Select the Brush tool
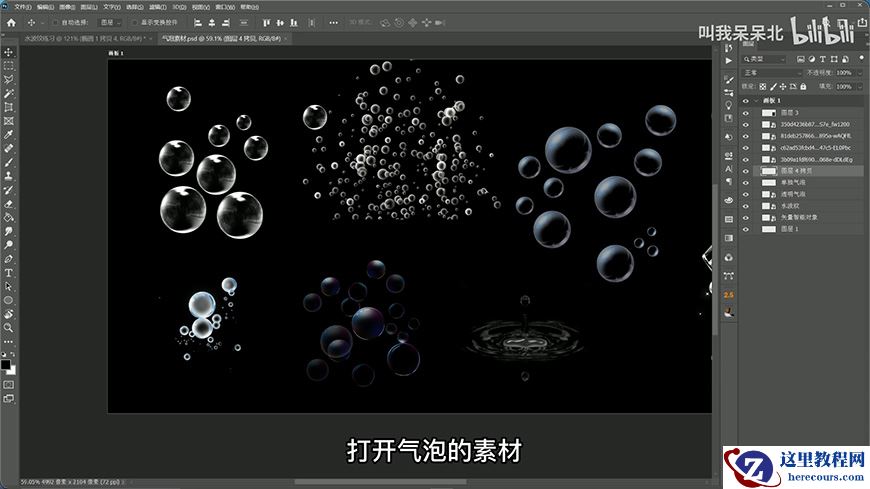Image resolution: width=870 pixels, height=489 pixels. click(8, 163)
